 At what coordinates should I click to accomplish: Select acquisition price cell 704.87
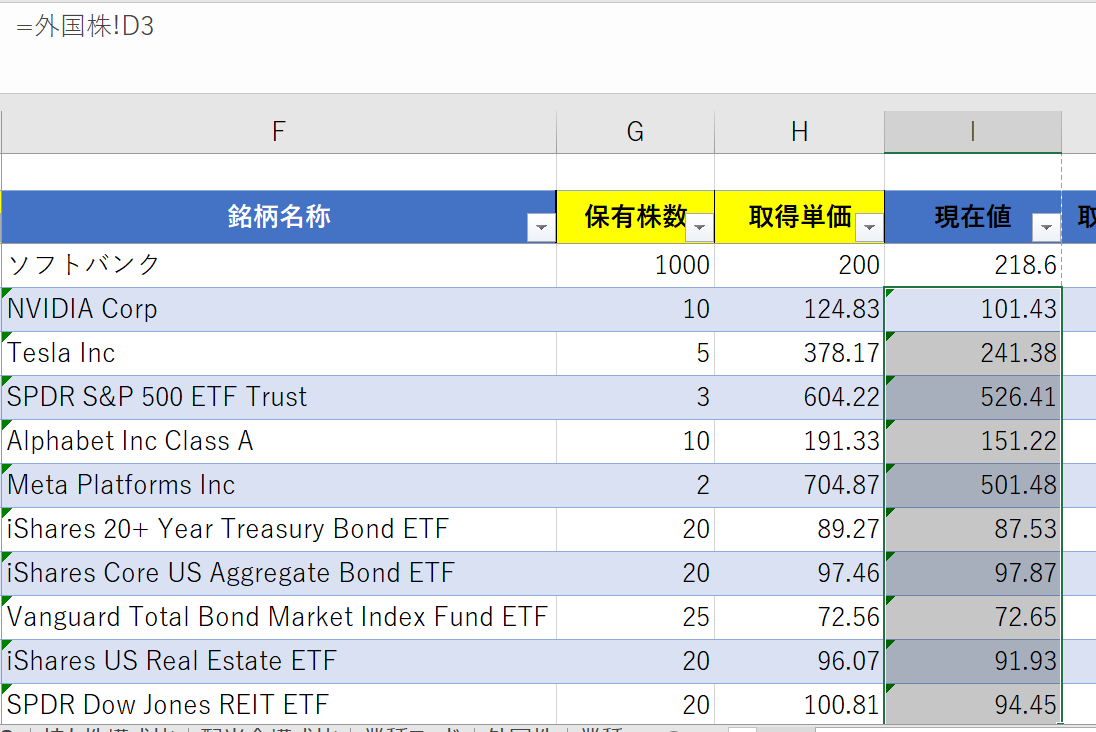tap(800, 485)
